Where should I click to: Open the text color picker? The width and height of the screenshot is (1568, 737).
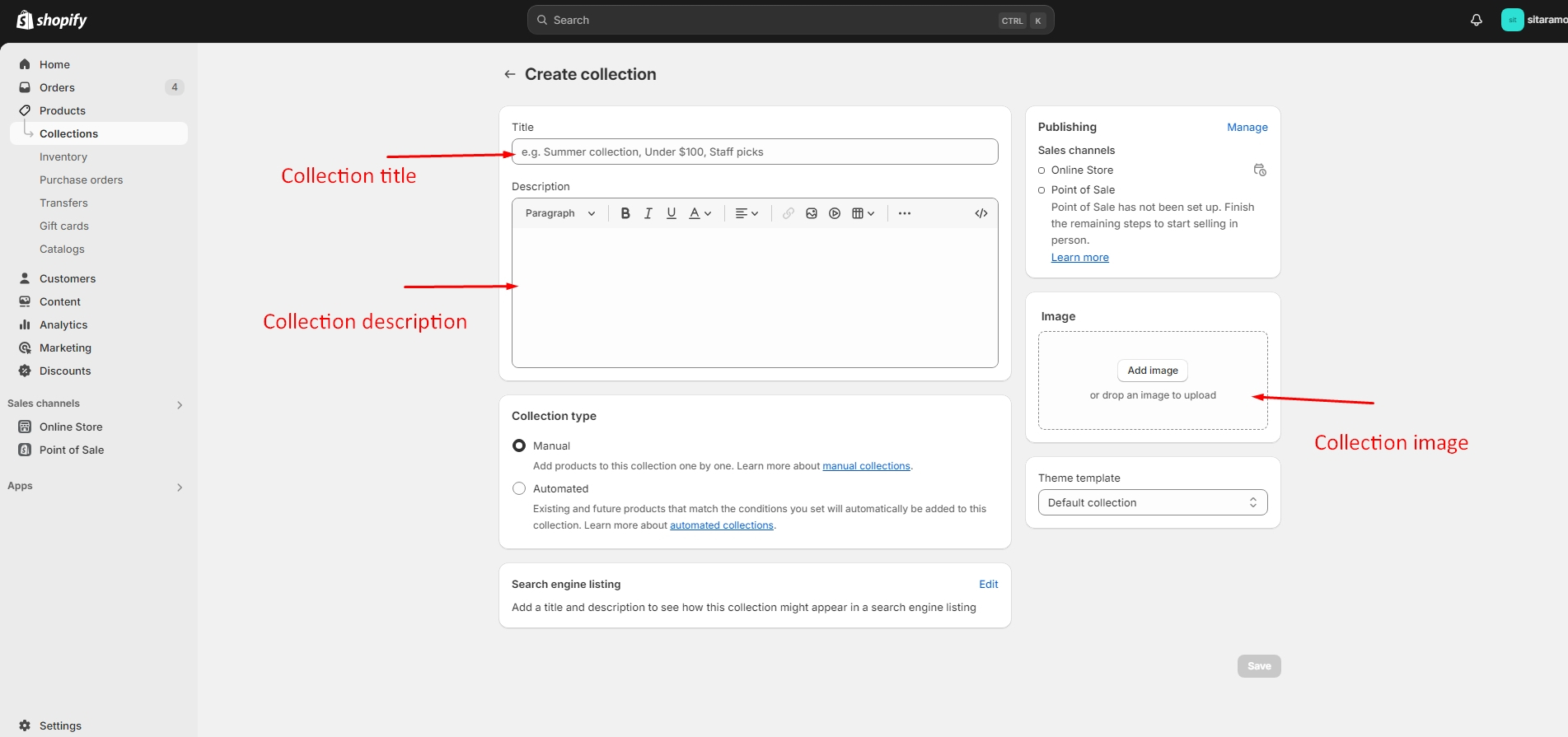point(700,213)
